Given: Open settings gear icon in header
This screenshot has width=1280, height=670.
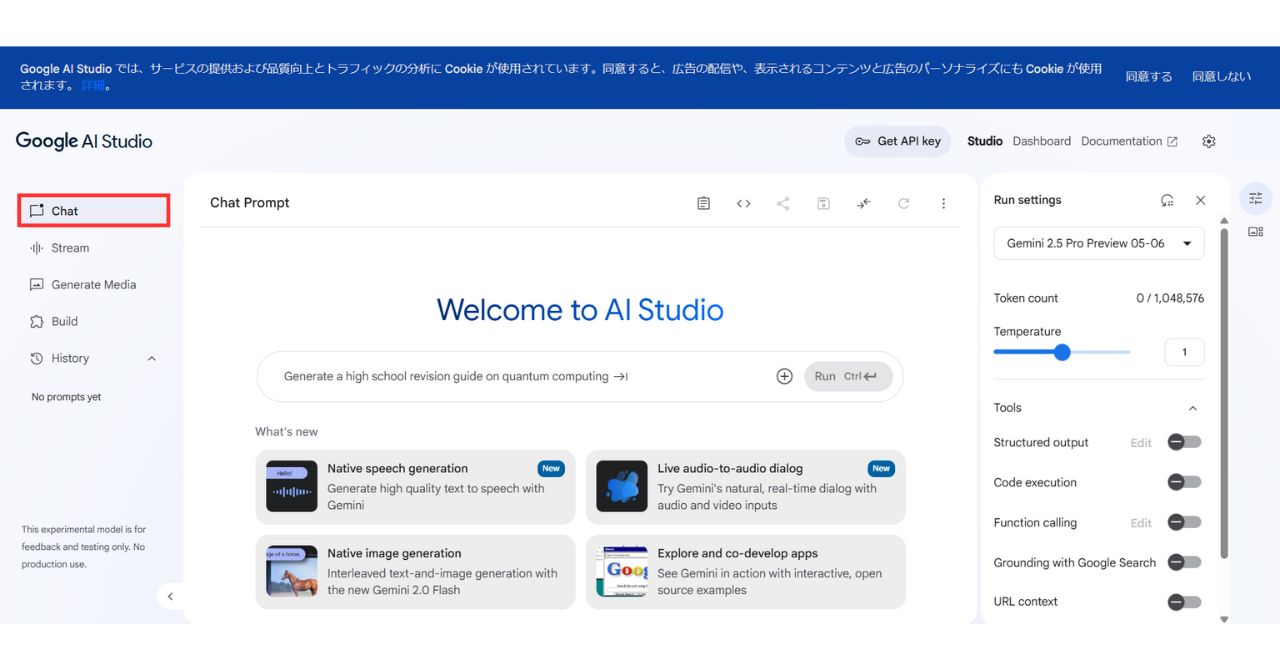Looking at the screenshot, I should 1209,141.
